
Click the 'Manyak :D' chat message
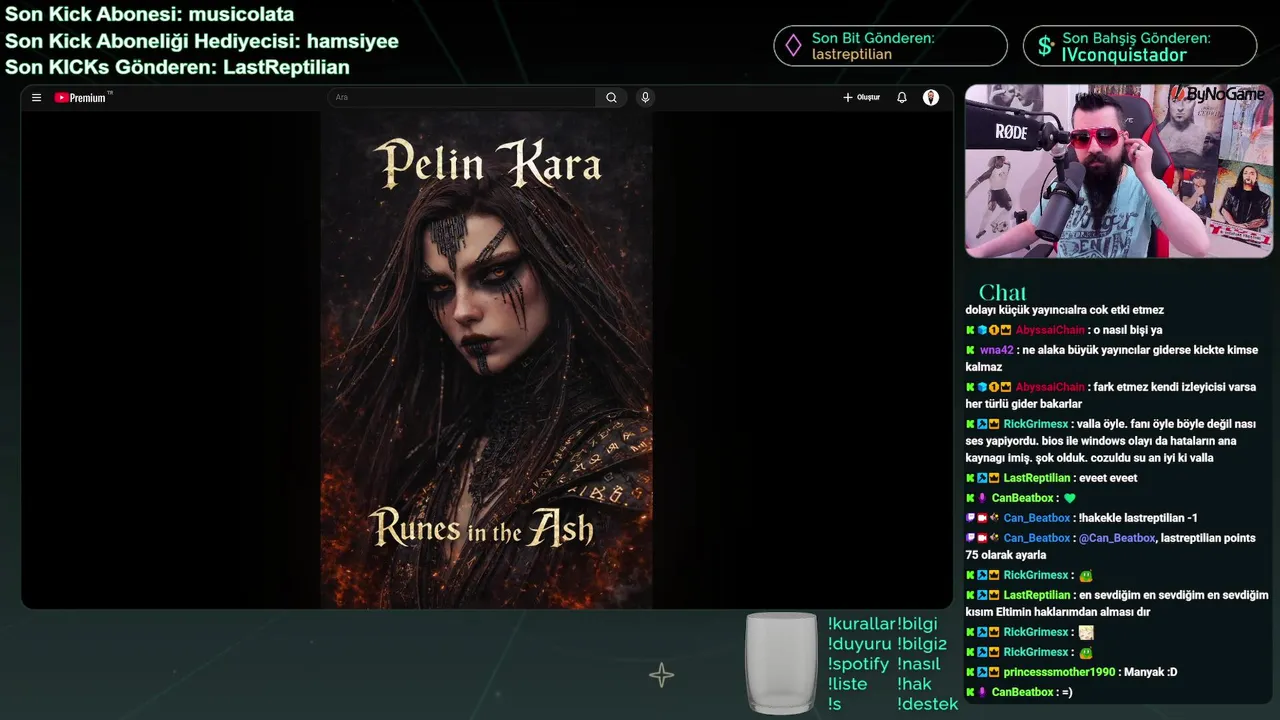tap(1150, 672)
